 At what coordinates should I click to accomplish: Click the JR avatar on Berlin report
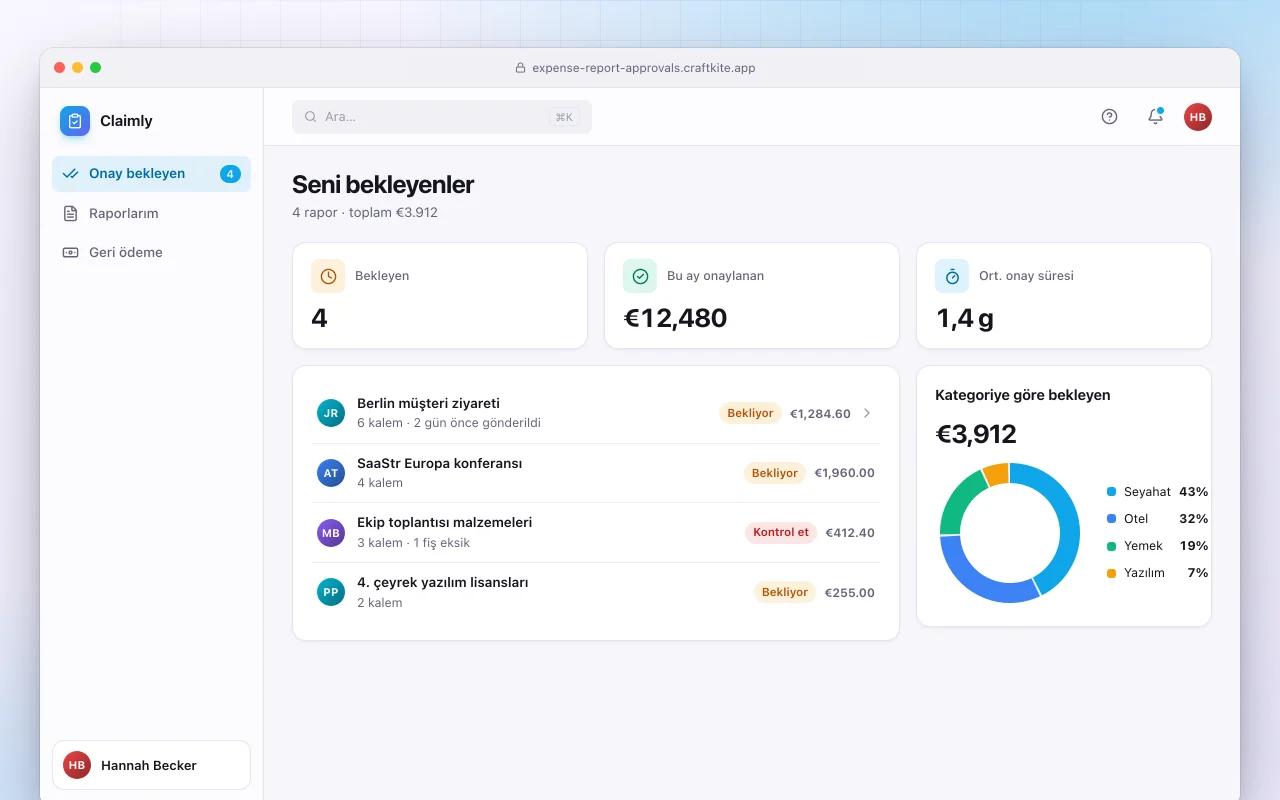pyautogui.click(x=331, y=413)
